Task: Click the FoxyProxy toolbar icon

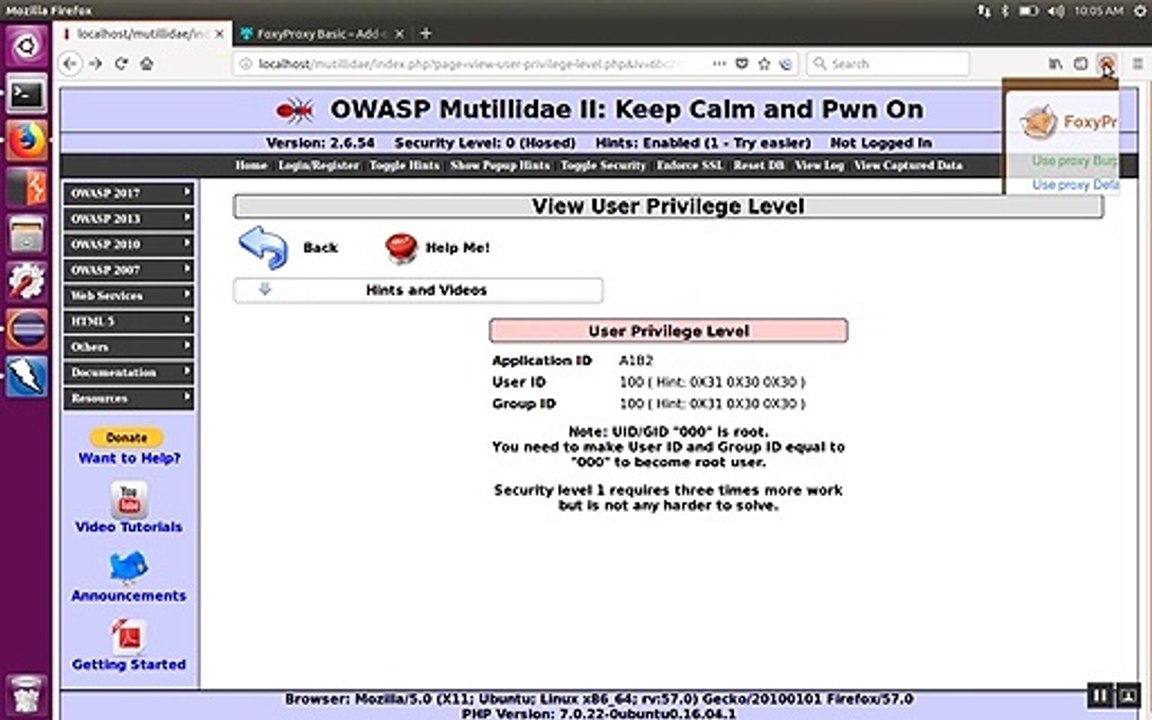Action: click(x=1106, y=64)
